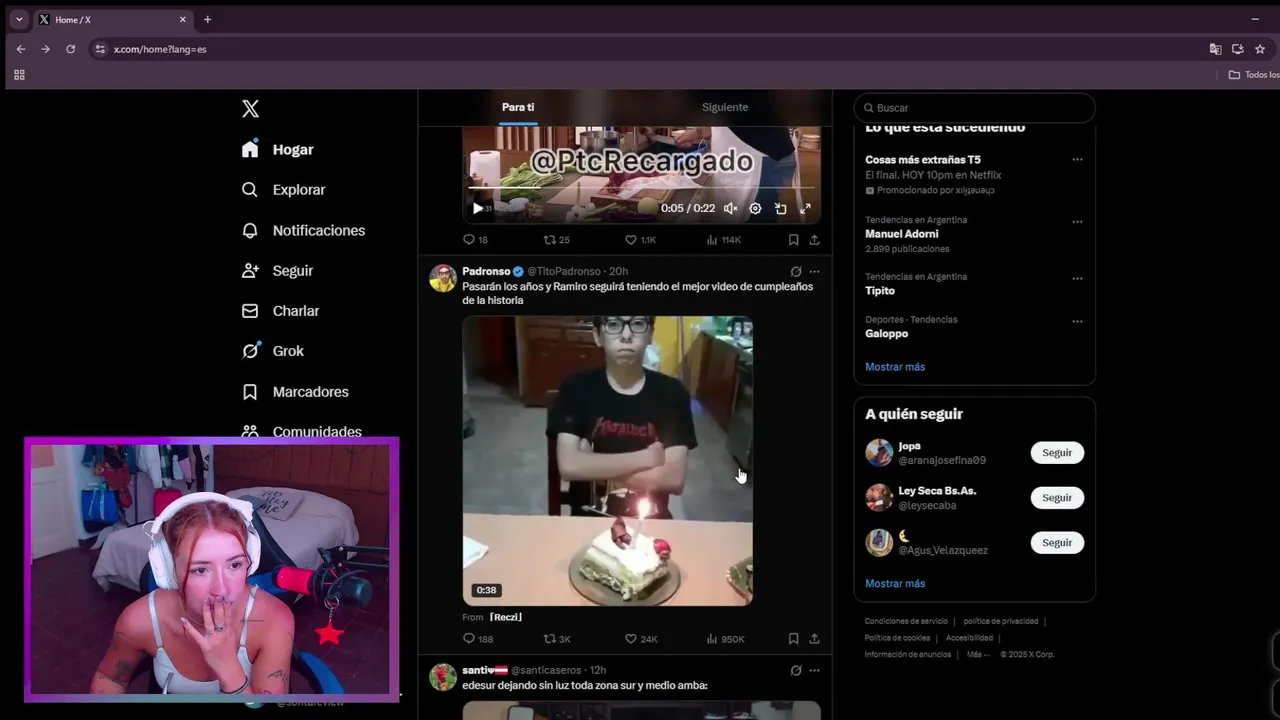Open santi profile avatar

click(x=443, y=677)
